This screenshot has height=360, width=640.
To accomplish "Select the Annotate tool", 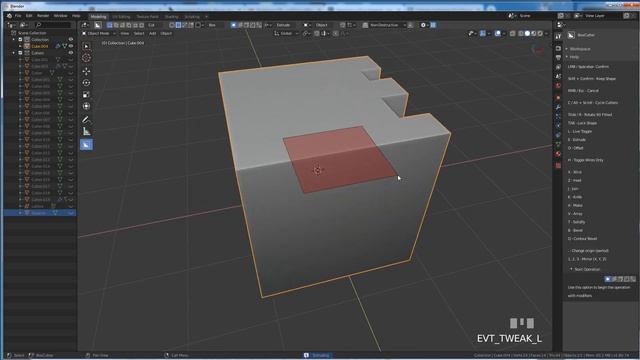I will pos(86,120).
